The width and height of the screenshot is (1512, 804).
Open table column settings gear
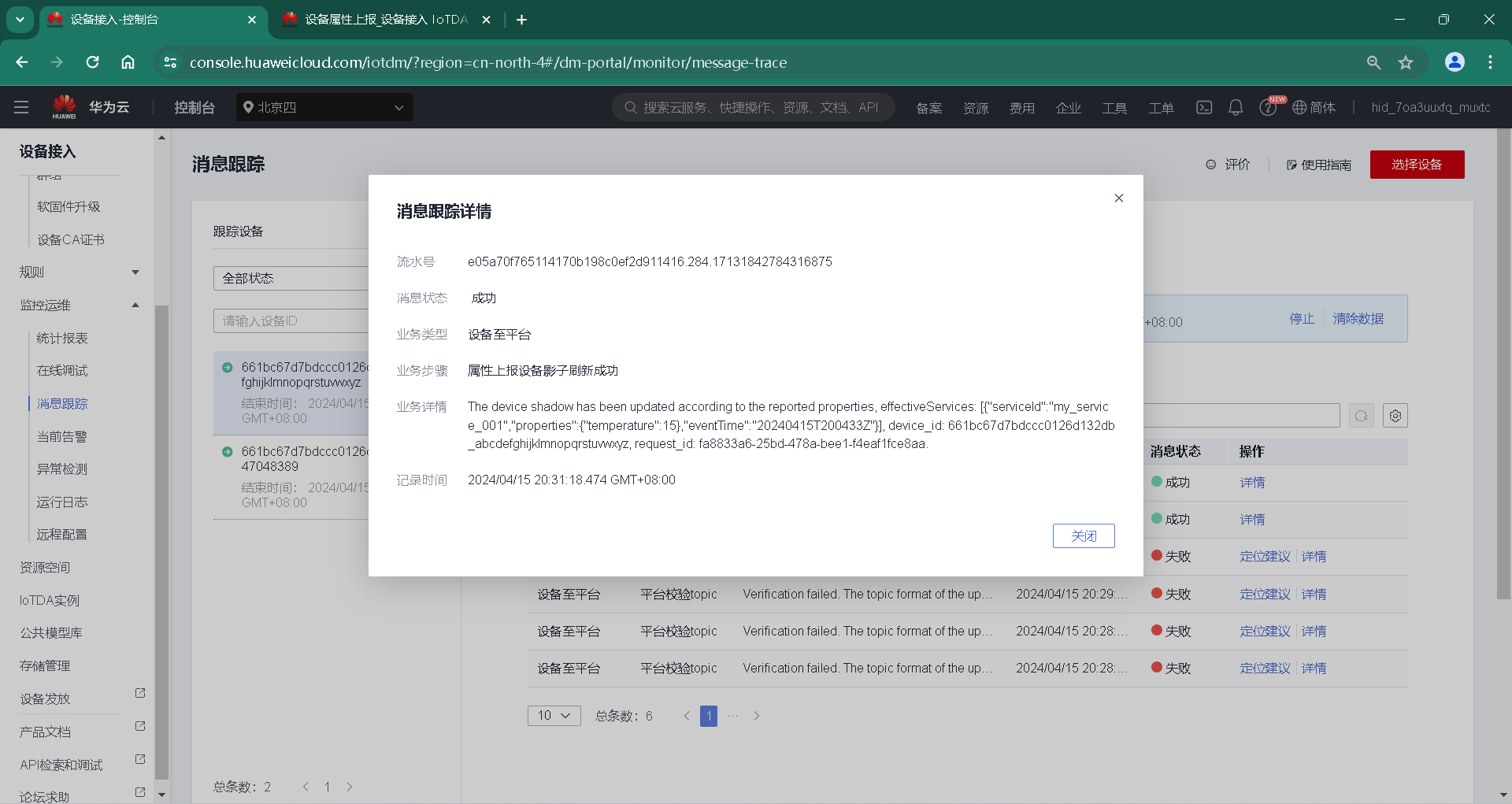[1395, 415]
